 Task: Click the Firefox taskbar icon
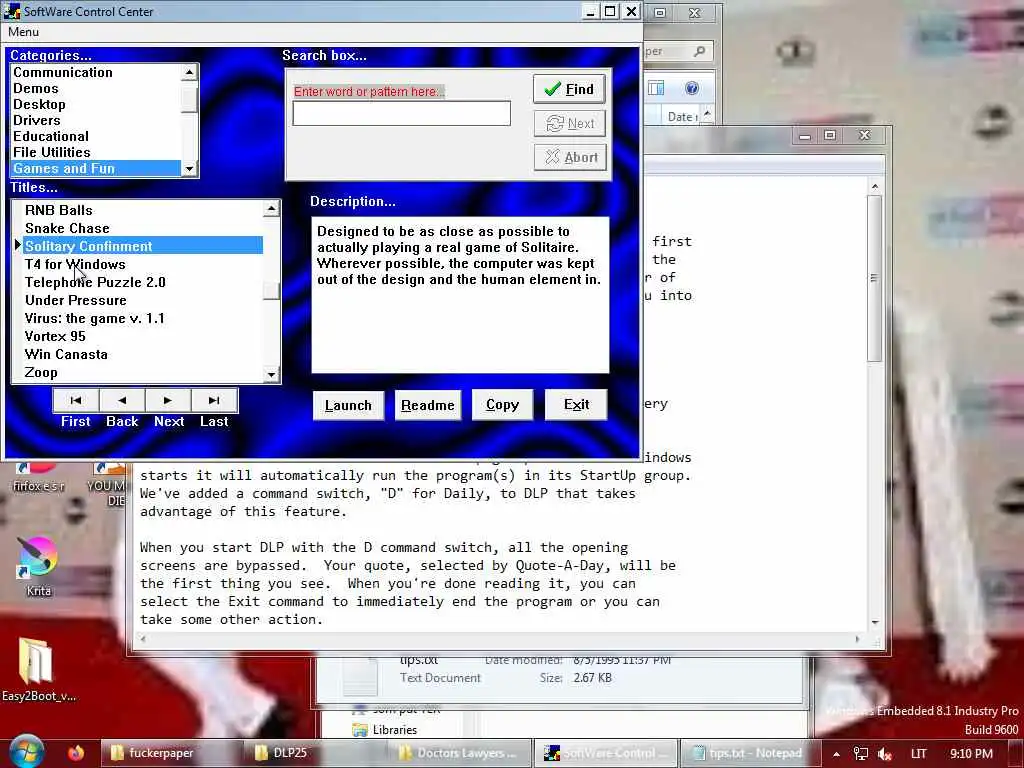click(76, 753)
